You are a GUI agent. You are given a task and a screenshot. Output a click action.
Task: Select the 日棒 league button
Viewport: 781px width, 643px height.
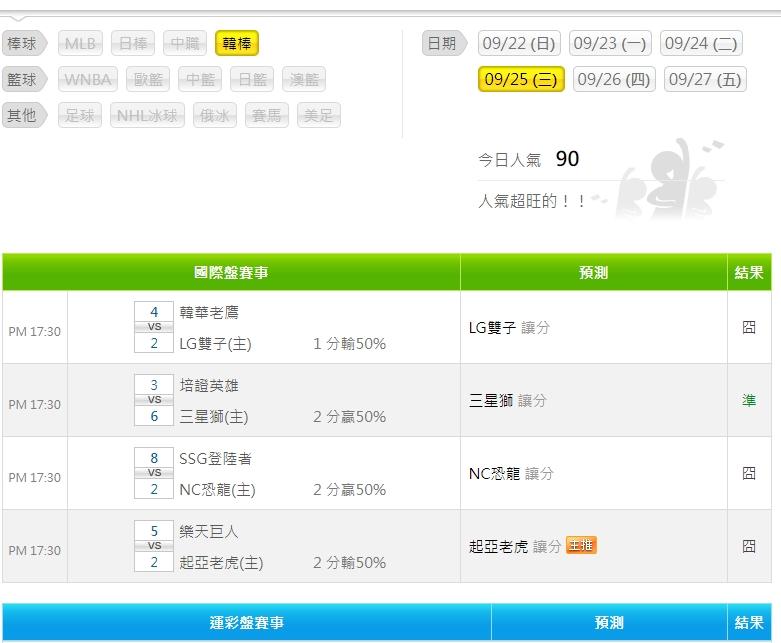[133, 43]
